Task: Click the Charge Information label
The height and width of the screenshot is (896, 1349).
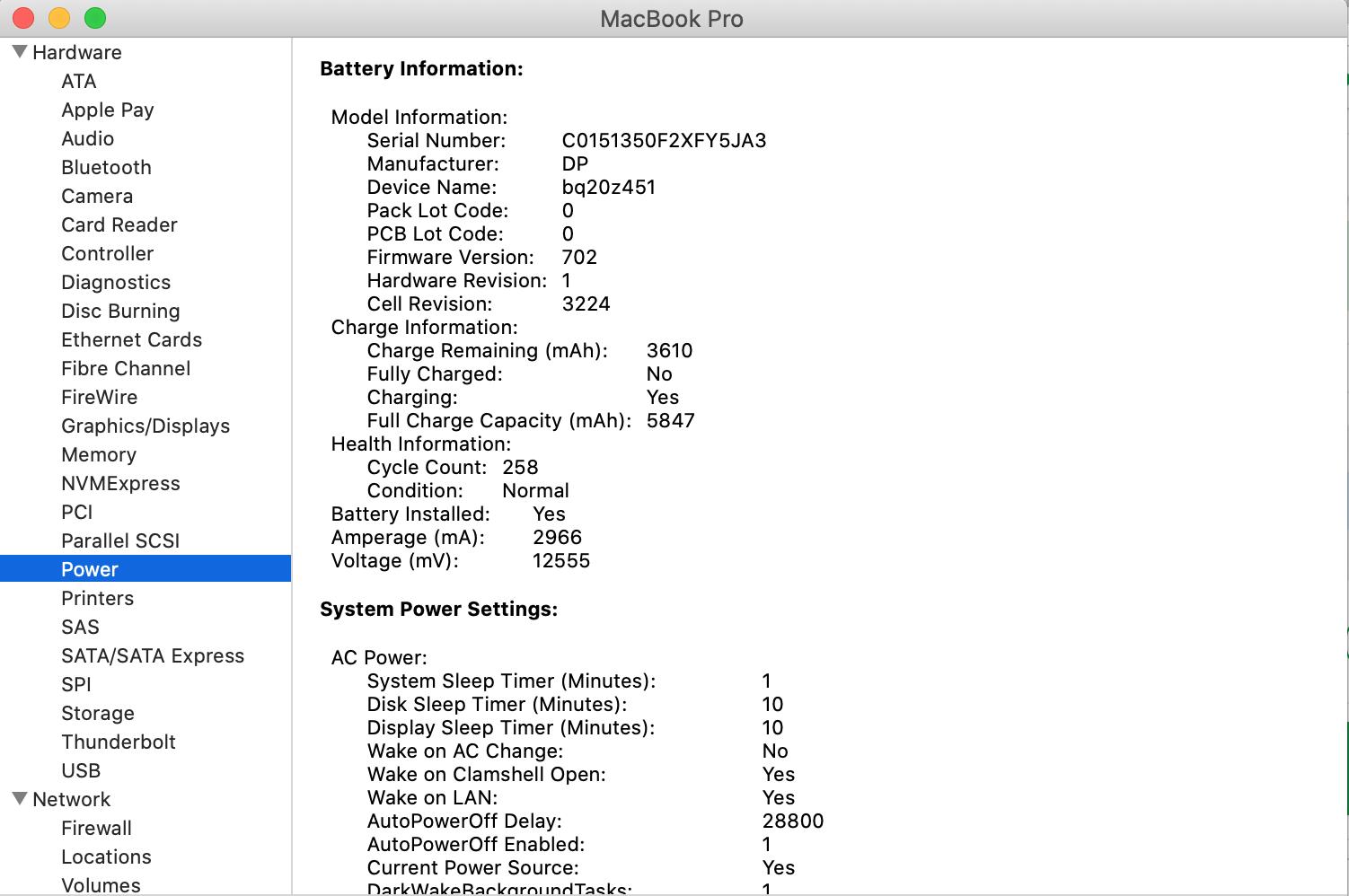Action: (425, 327)
